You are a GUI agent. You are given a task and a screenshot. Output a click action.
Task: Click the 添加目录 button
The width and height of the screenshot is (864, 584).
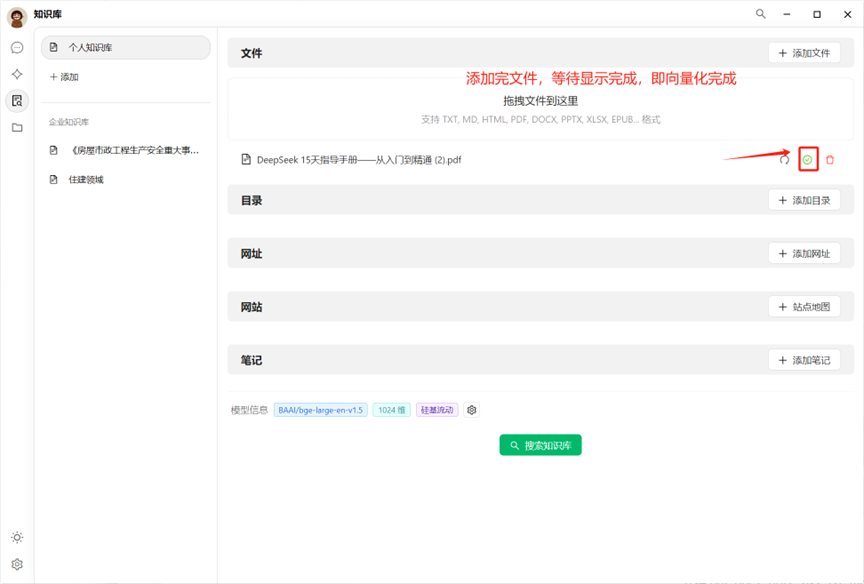coord(804,200)
